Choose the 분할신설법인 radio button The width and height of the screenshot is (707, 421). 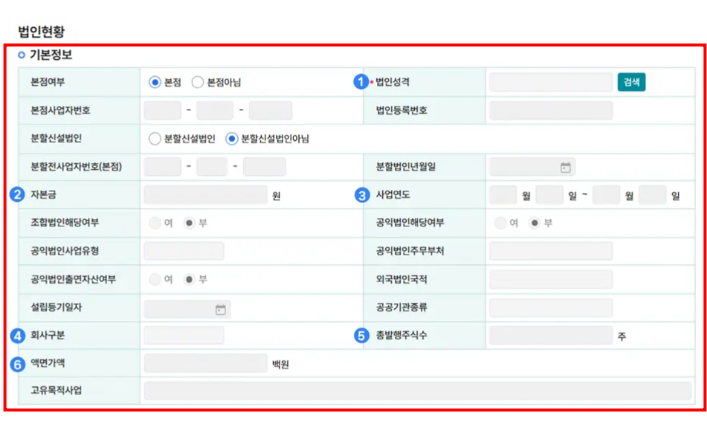[x=155, y=138]
